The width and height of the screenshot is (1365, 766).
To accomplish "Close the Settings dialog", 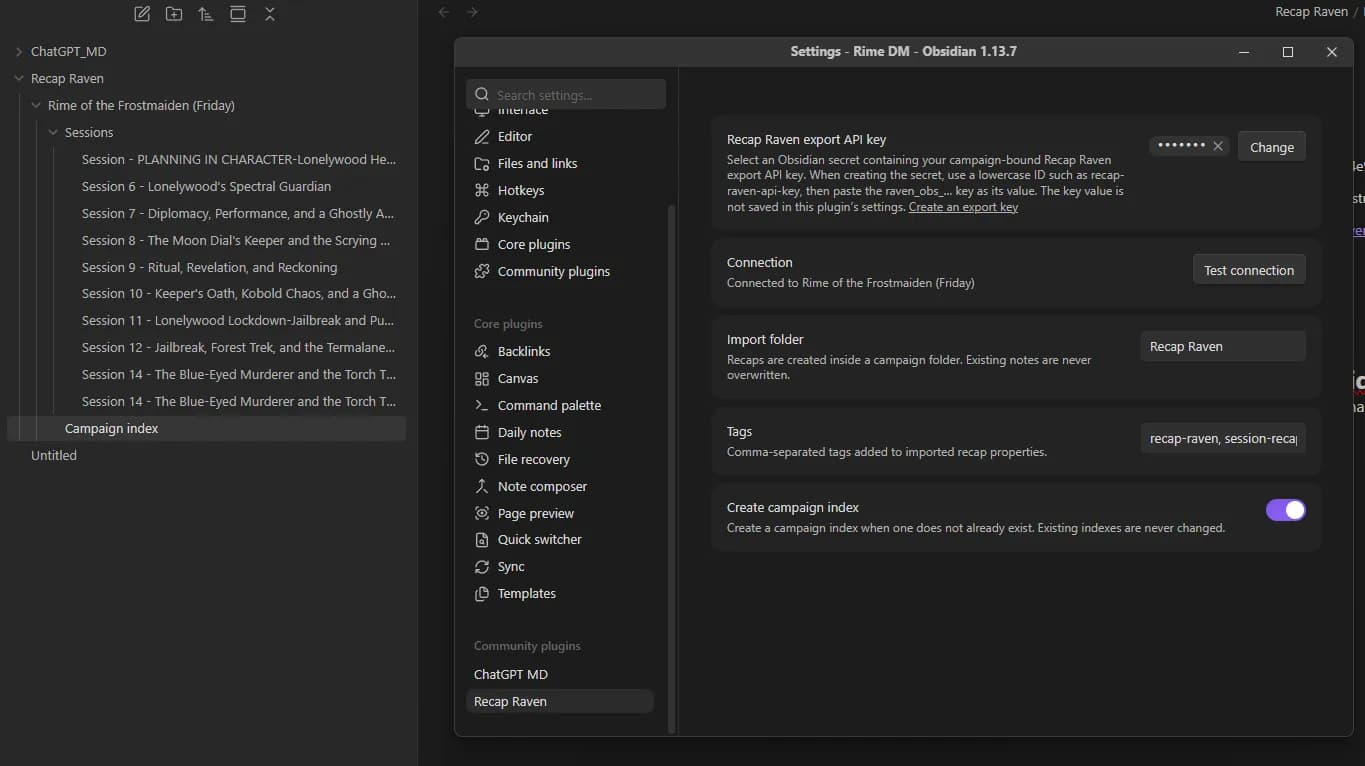I will coord(1332,52).
